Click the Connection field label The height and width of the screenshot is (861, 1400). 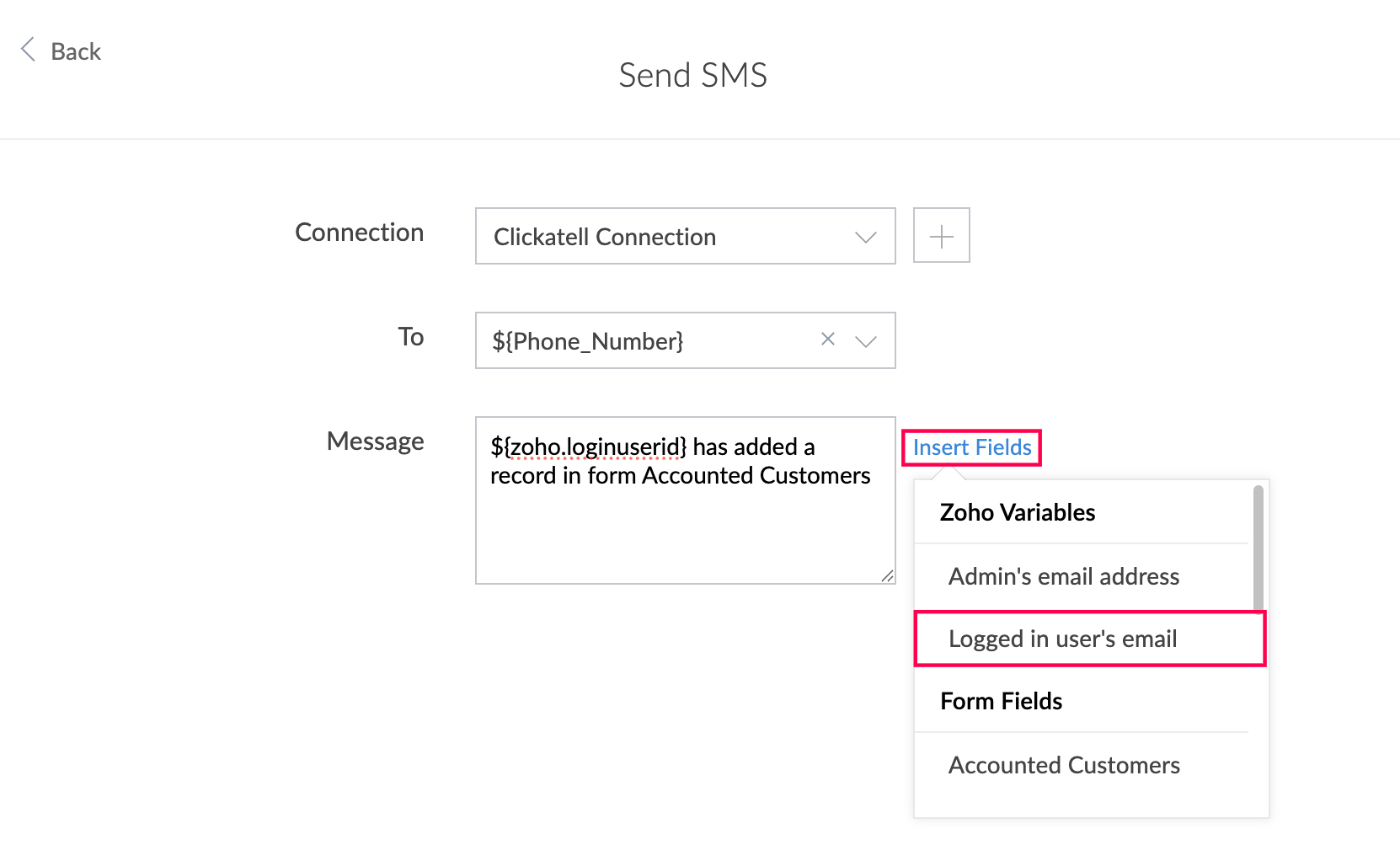point(360,233)
